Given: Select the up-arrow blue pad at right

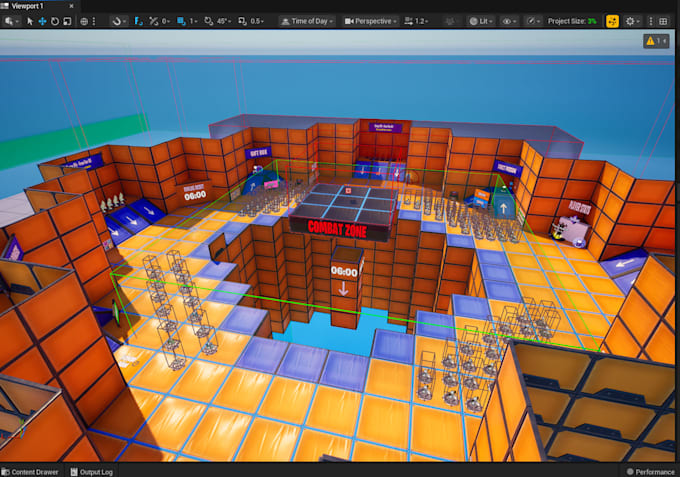Looking at the screenshot, I should [503, 206].
